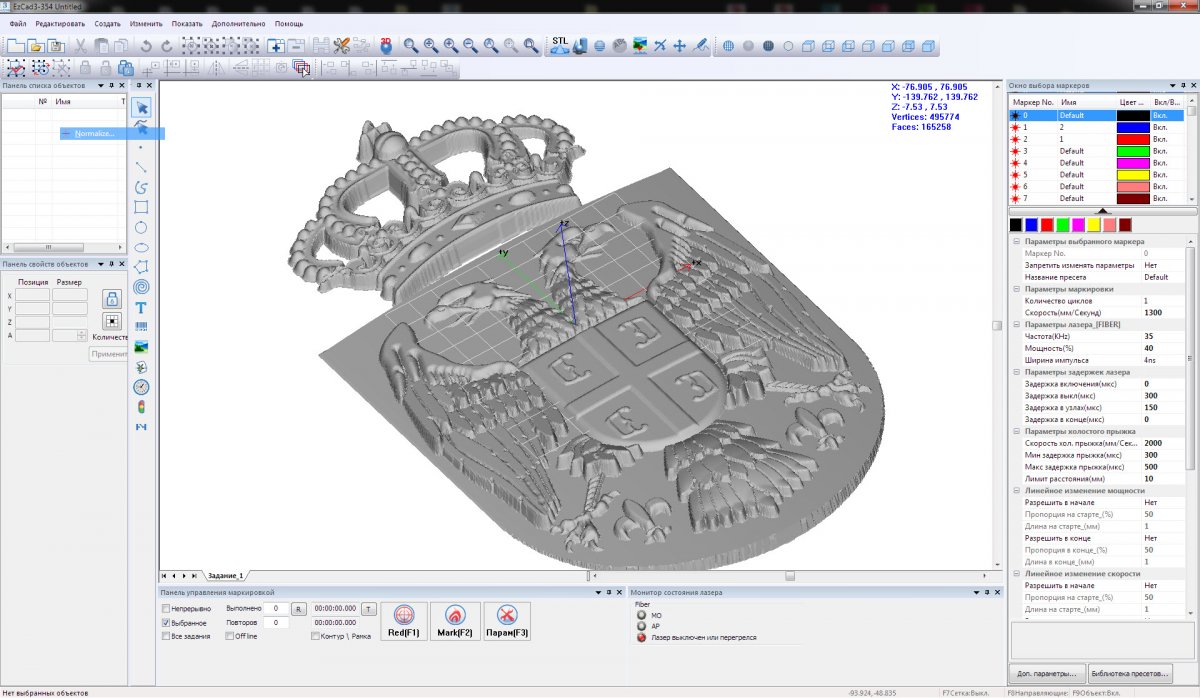The width and height of the screenshot is (1200, 698).
Task: Click the four-arrow Move icon
Action: click(x=680, y=45)
